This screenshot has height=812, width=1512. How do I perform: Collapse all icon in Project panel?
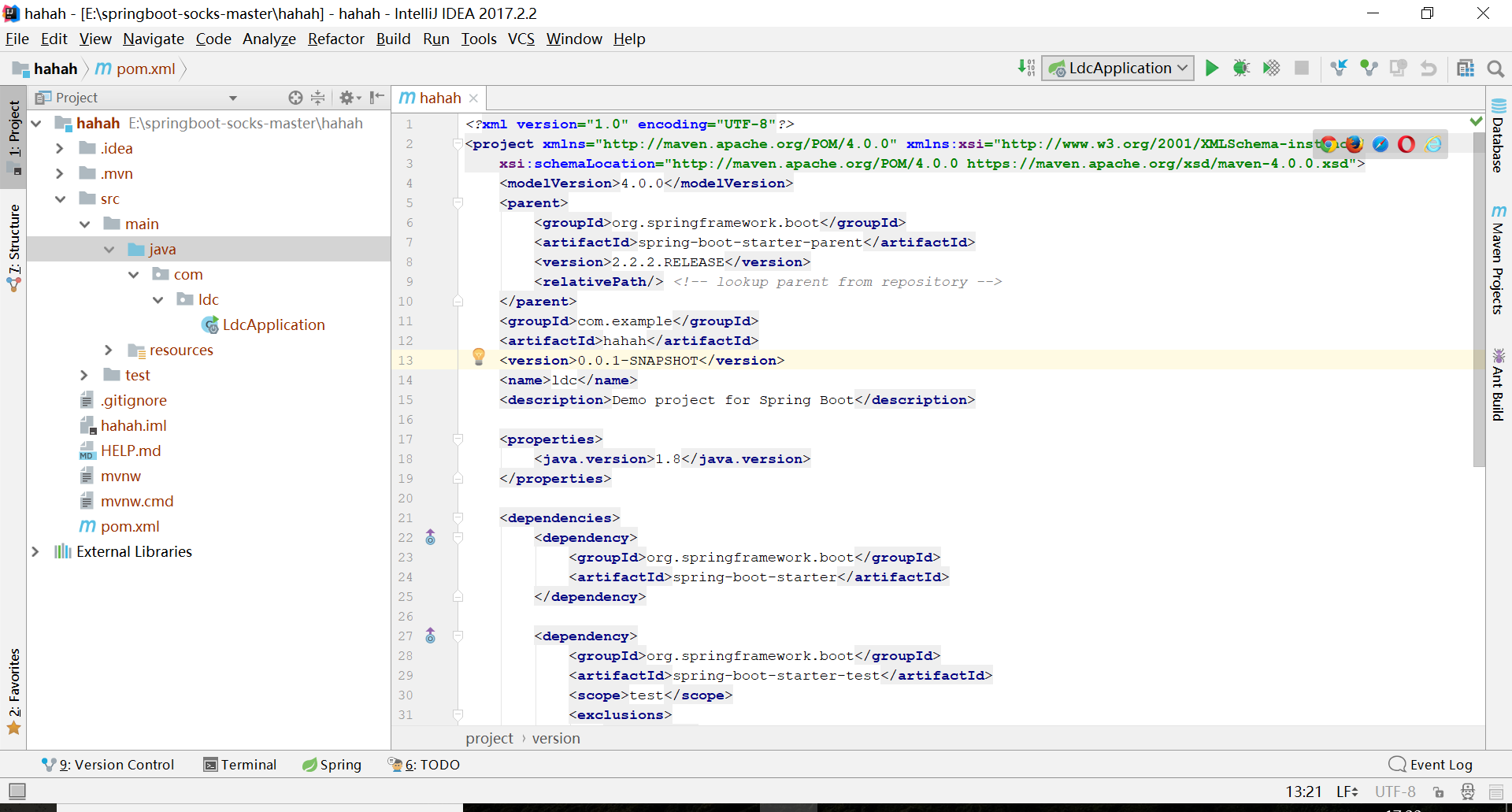(x=317, y=98)
